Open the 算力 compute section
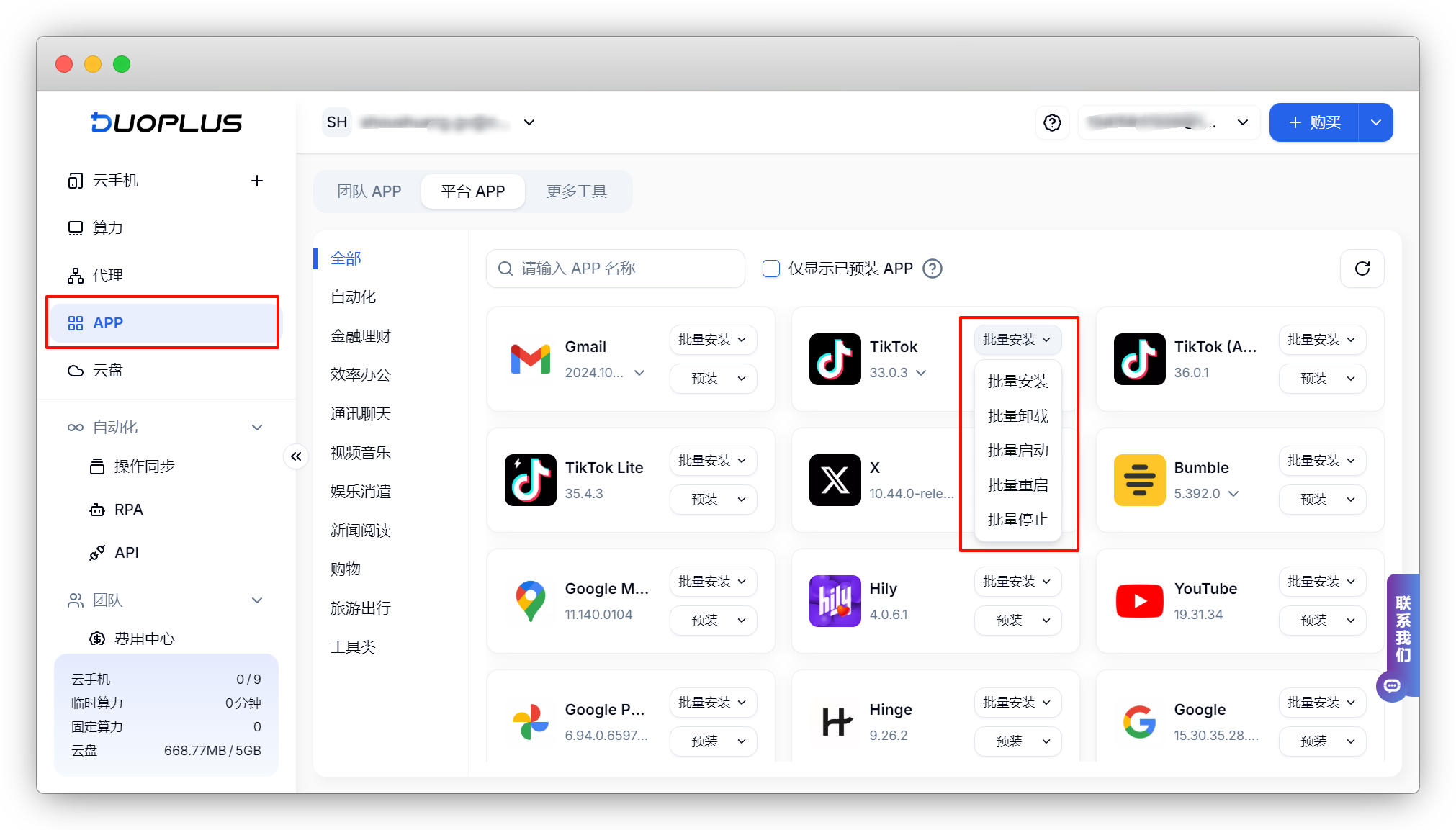 tap(108, 228)
